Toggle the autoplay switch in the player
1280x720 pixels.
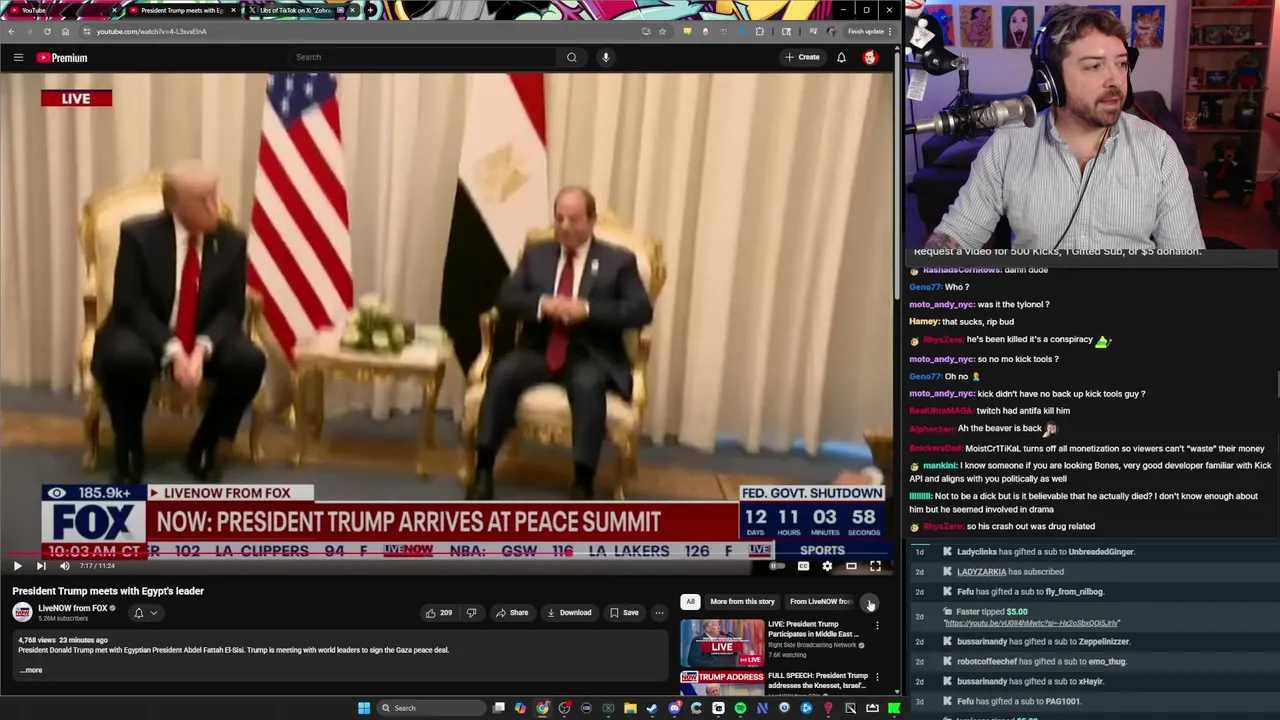pos(777,566)
